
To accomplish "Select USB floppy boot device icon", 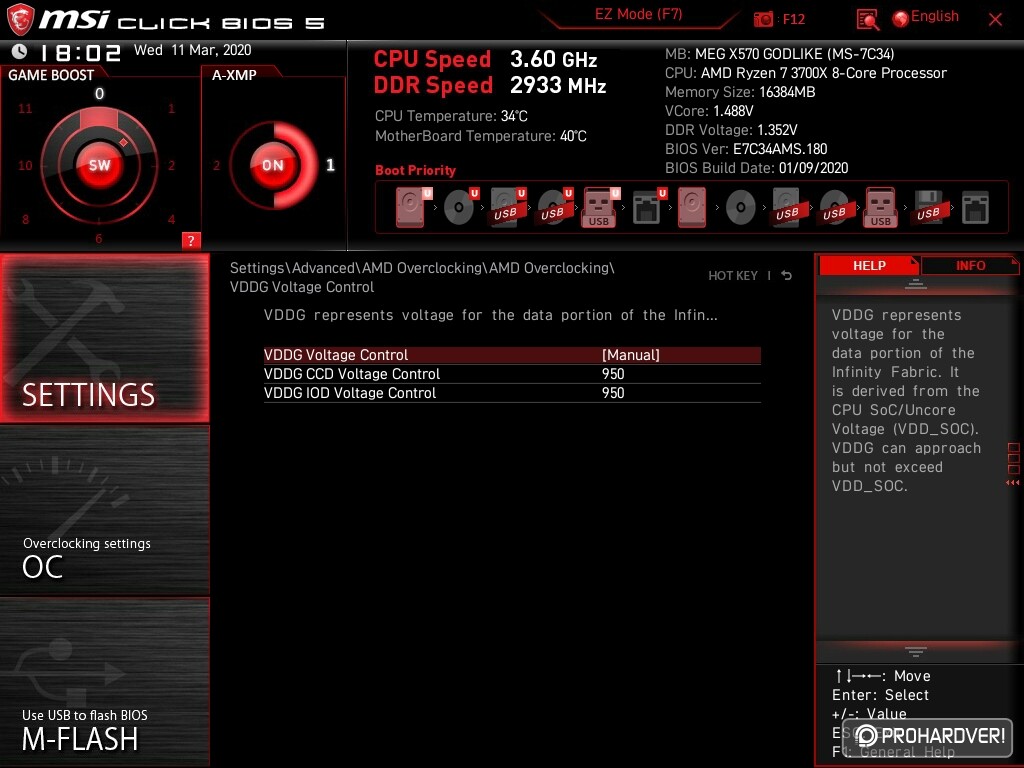I will [x=928, y=207].
